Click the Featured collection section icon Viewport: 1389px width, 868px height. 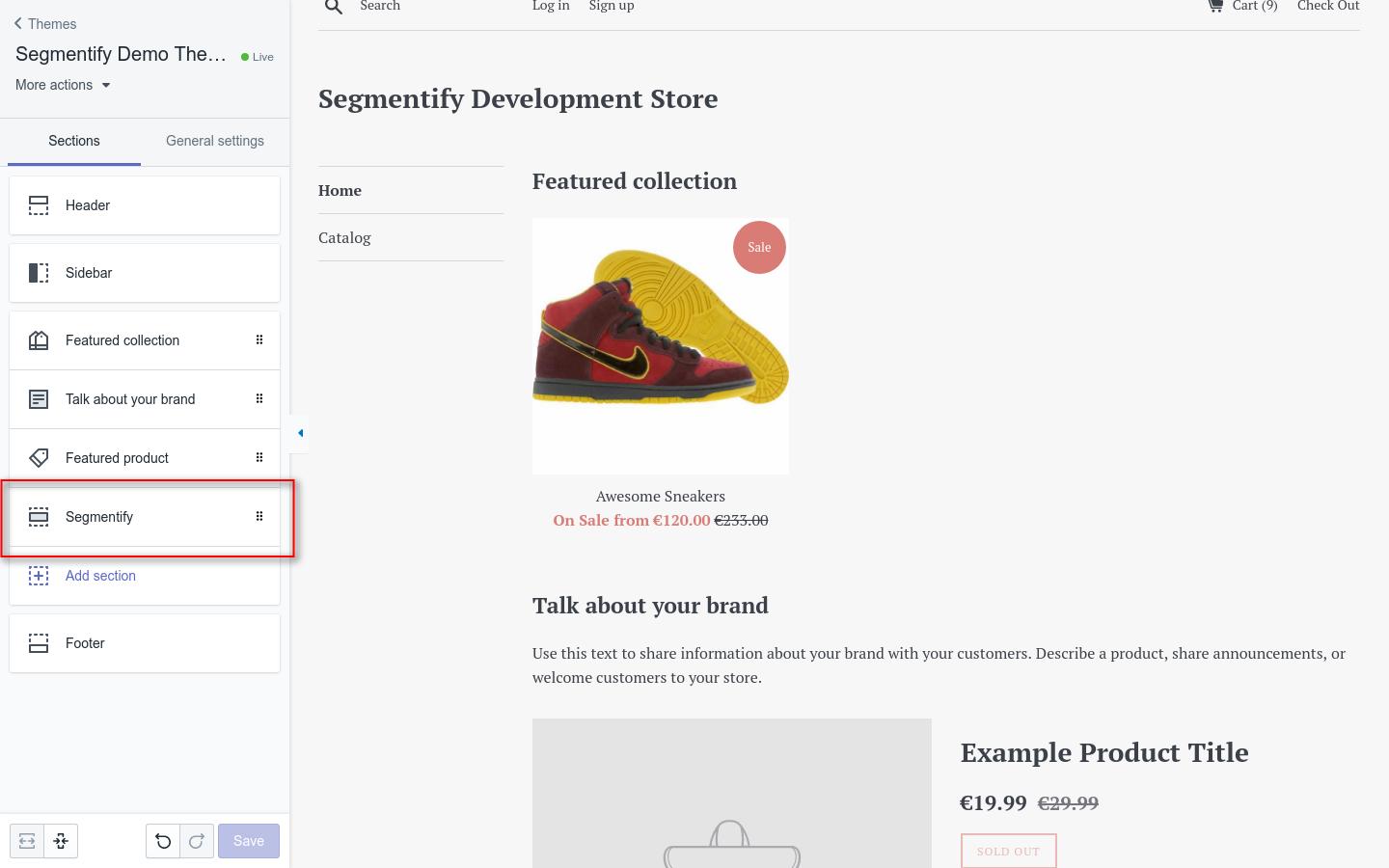tap(39, 340)
